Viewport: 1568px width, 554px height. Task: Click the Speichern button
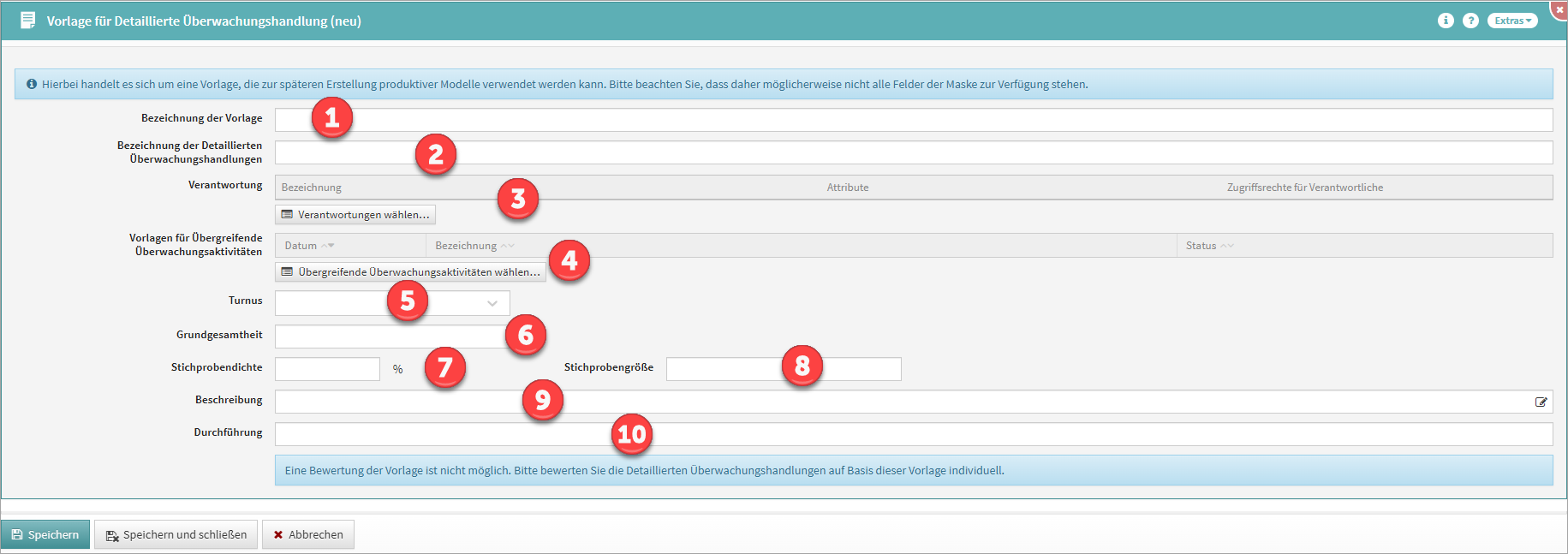point(45,534)
